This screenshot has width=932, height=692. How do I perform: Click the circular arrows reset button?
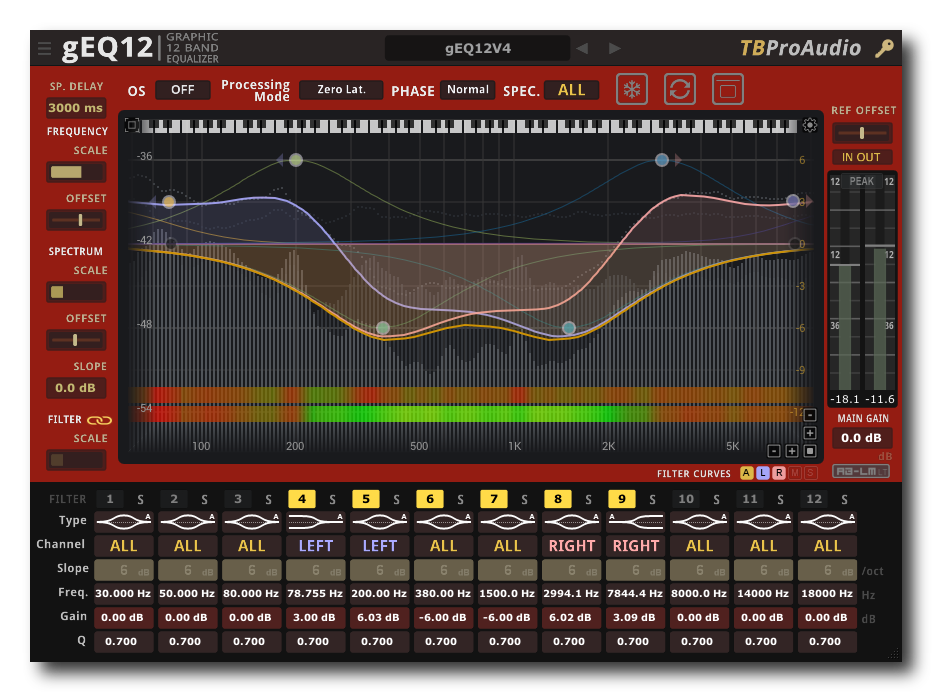tap(680, 90)
